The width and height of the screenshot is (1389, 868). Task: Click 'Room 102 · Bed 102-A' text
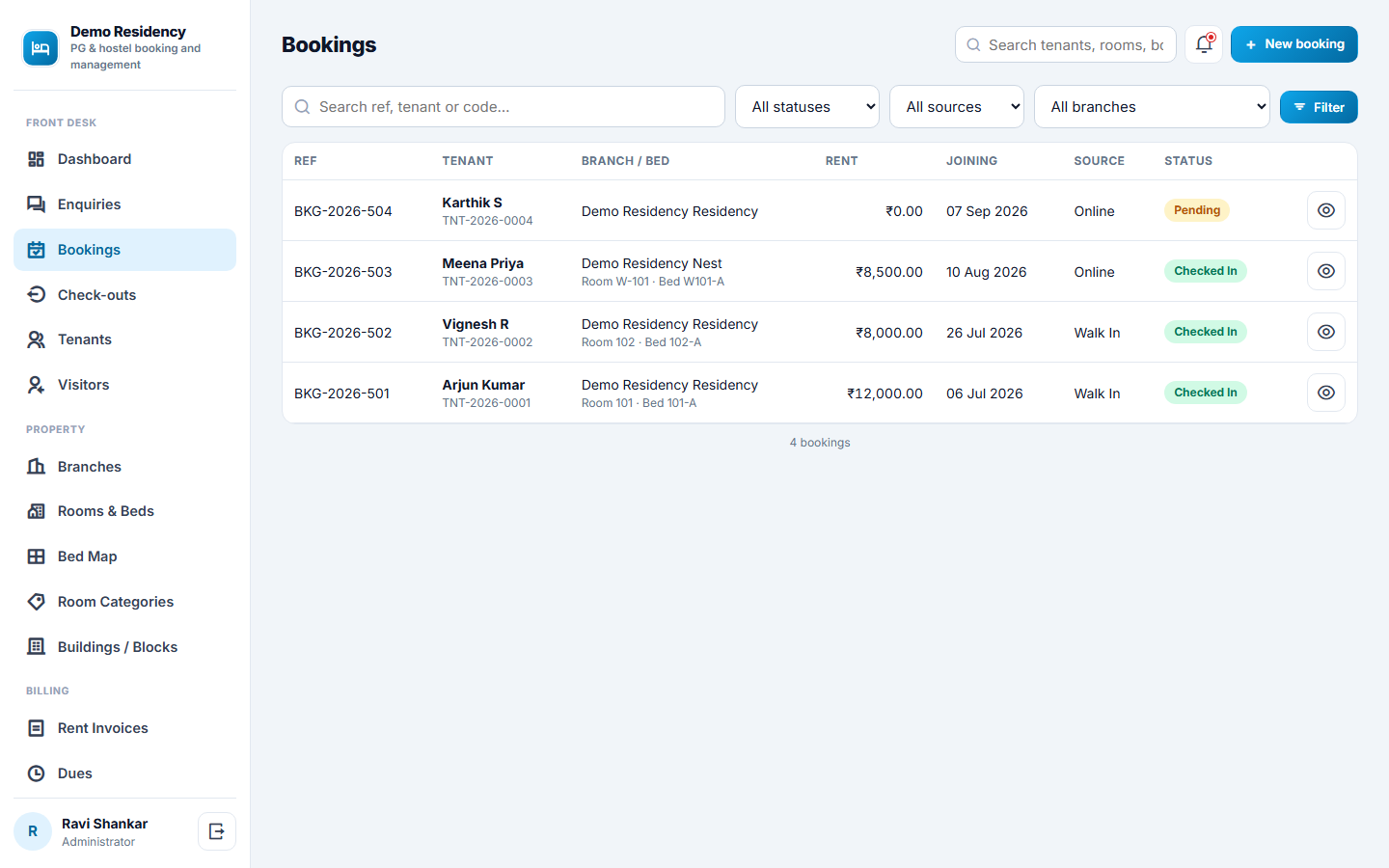(641, 342)
